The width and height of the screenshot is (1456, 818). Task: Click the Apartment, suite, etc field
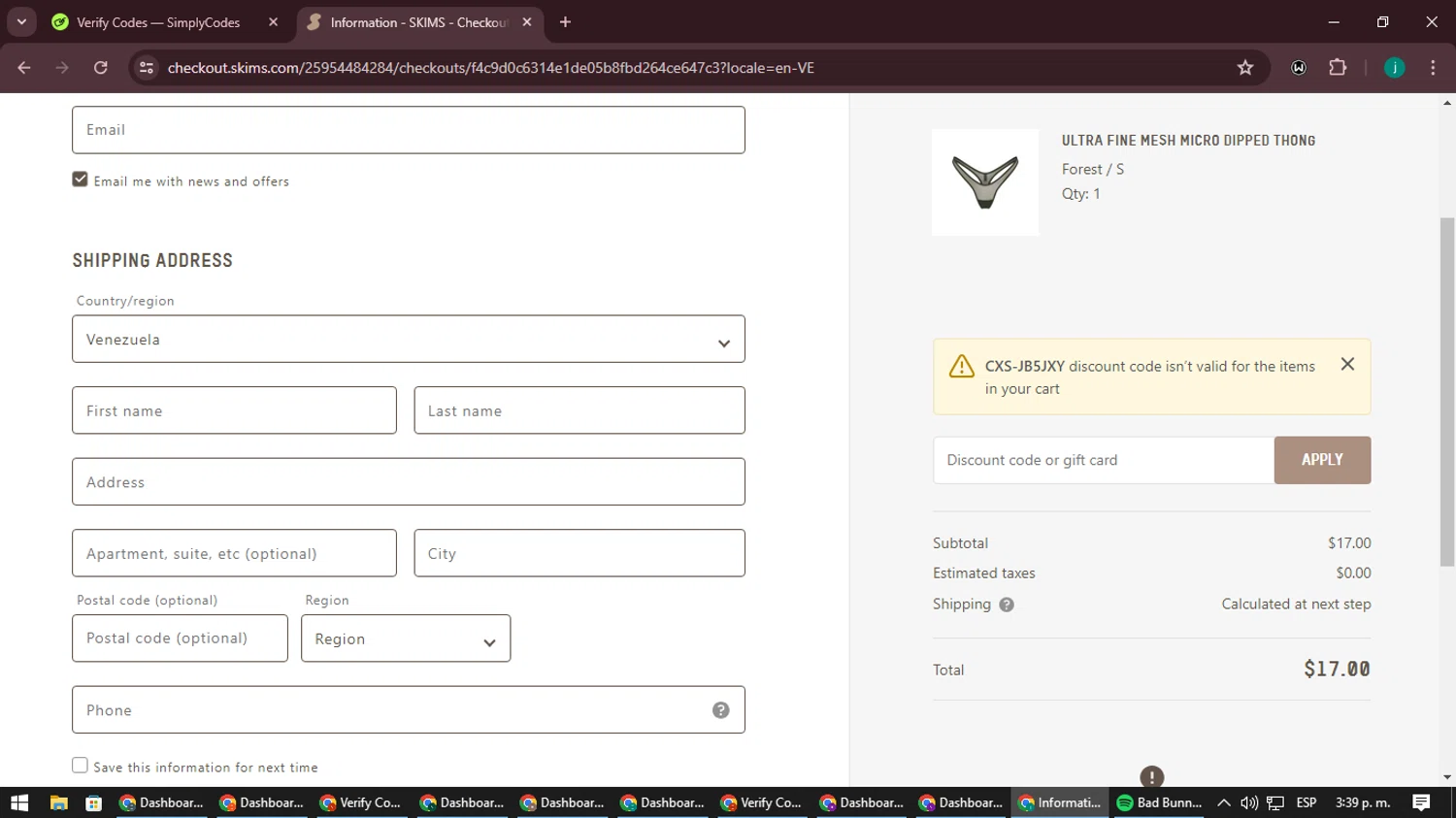234,553
